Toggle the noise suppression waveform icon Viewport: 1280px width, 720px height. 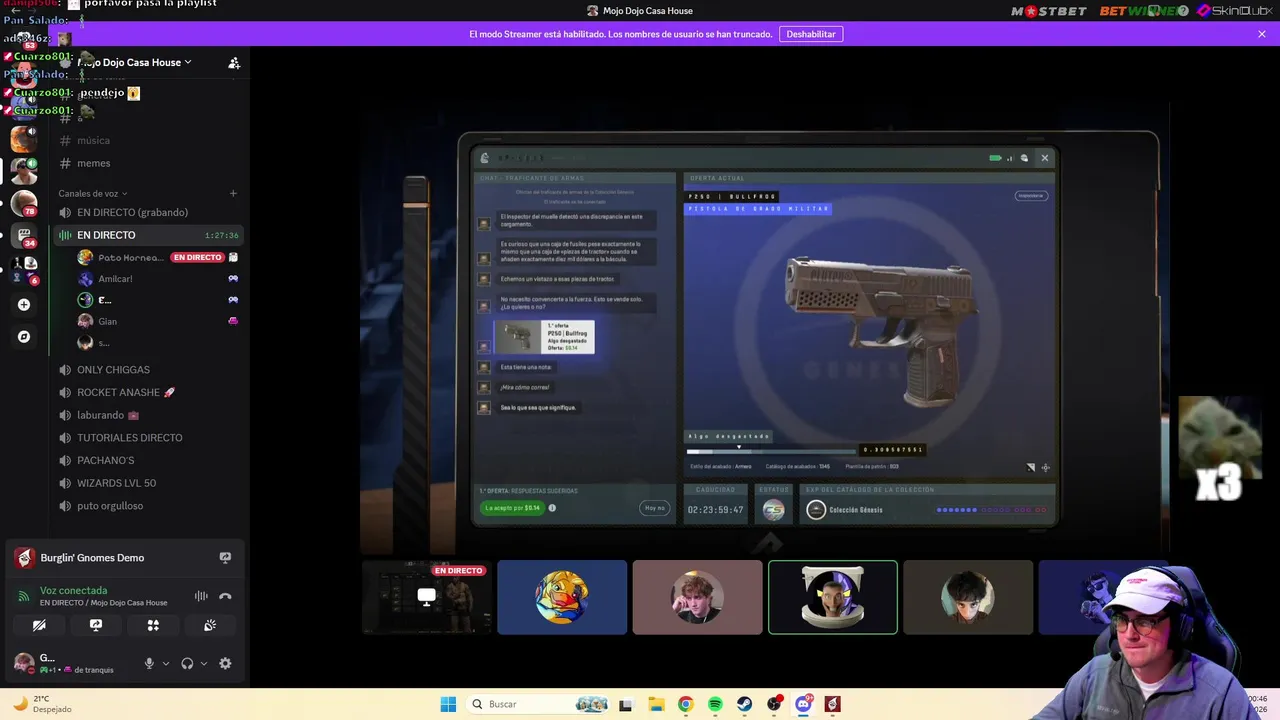pos(201,596)
